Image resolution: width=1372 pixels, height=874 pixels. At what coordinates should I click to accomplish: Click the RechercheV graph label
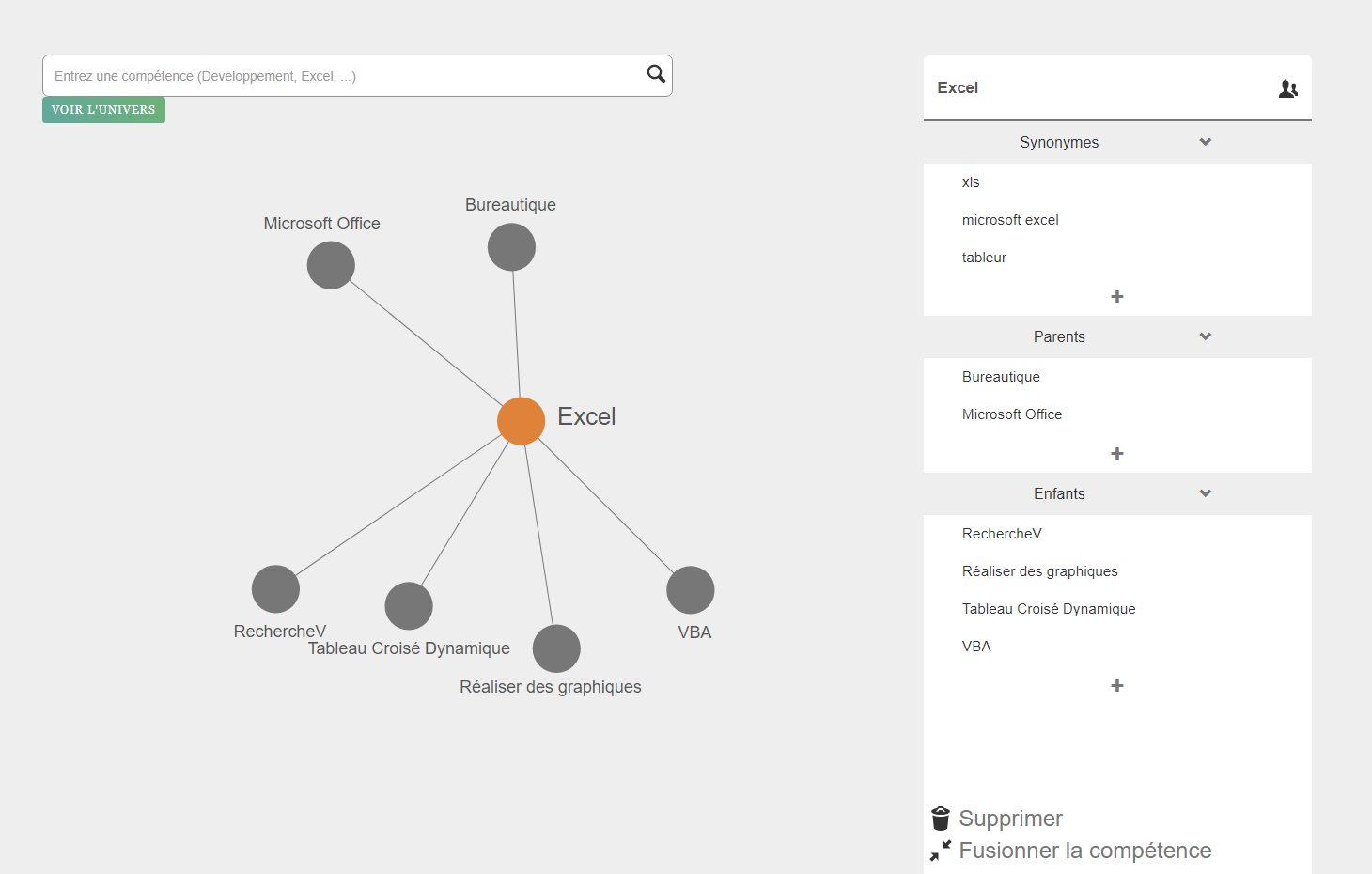pyautogui.click(x=280, y=632)
